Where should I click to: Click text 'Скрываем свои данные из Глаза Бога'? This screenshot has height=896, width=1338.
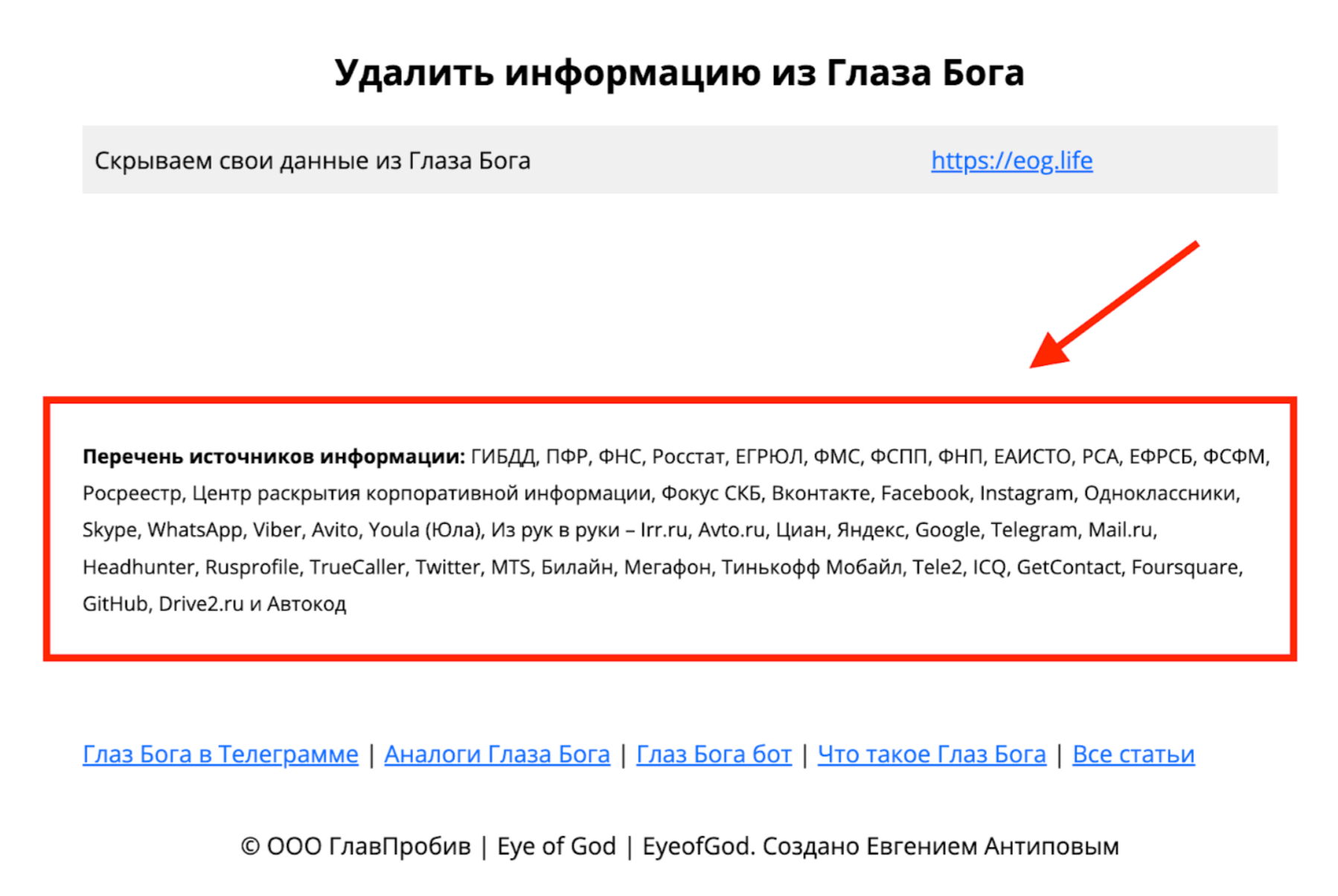[x=313, y=161]
